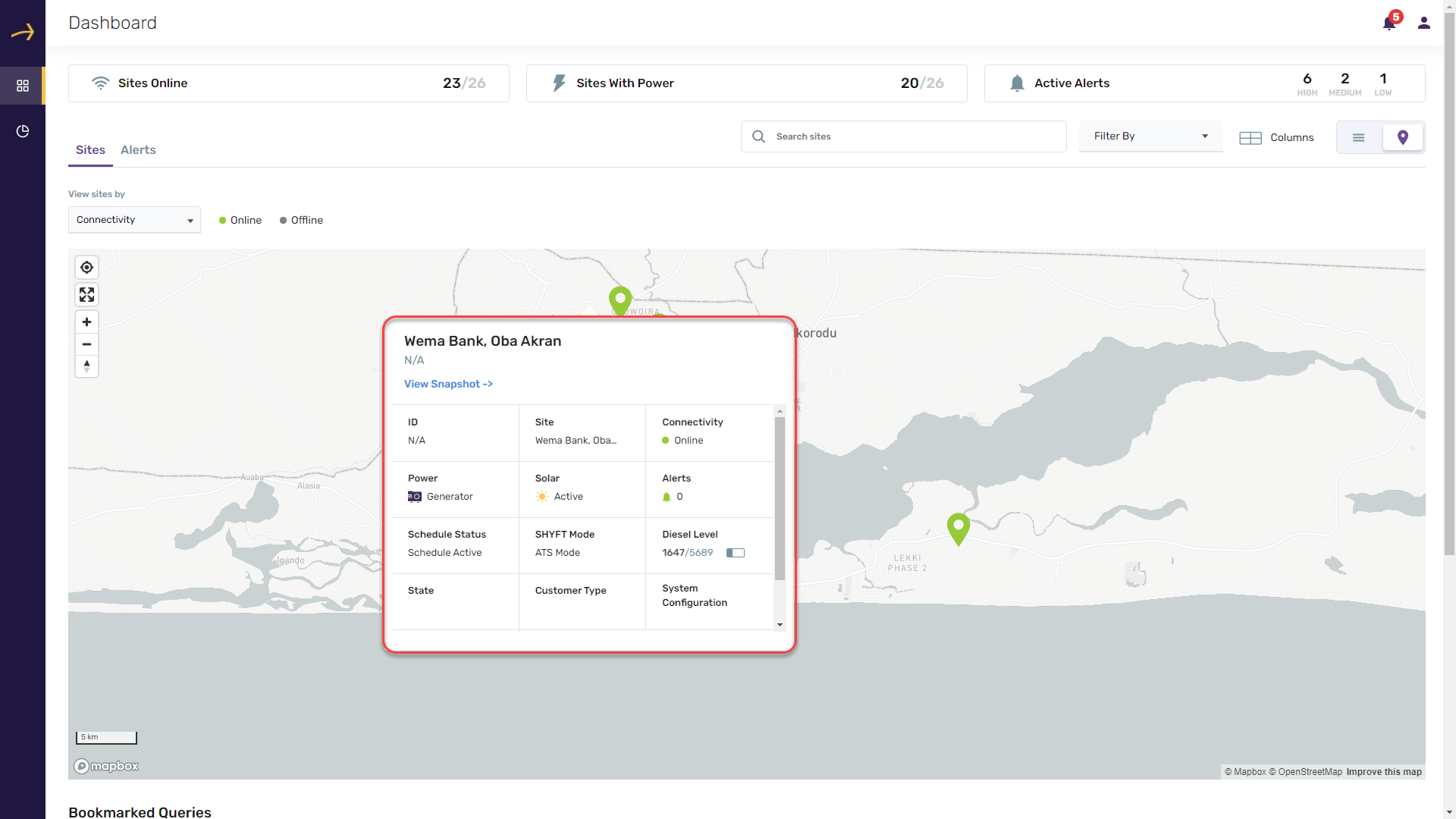Open the Mapbox attribution link
The image size is (1456, 819).
[x=1245, y=772]
